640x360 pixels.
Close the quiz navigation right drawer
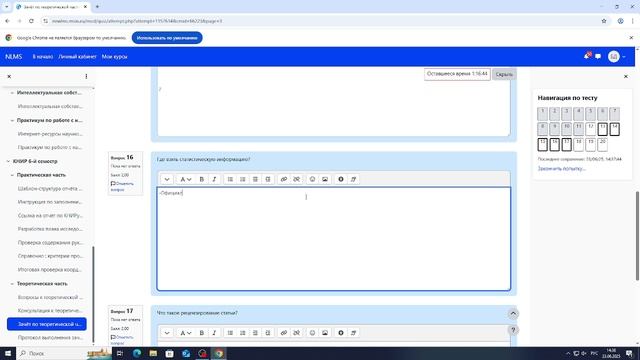(626, 76)
